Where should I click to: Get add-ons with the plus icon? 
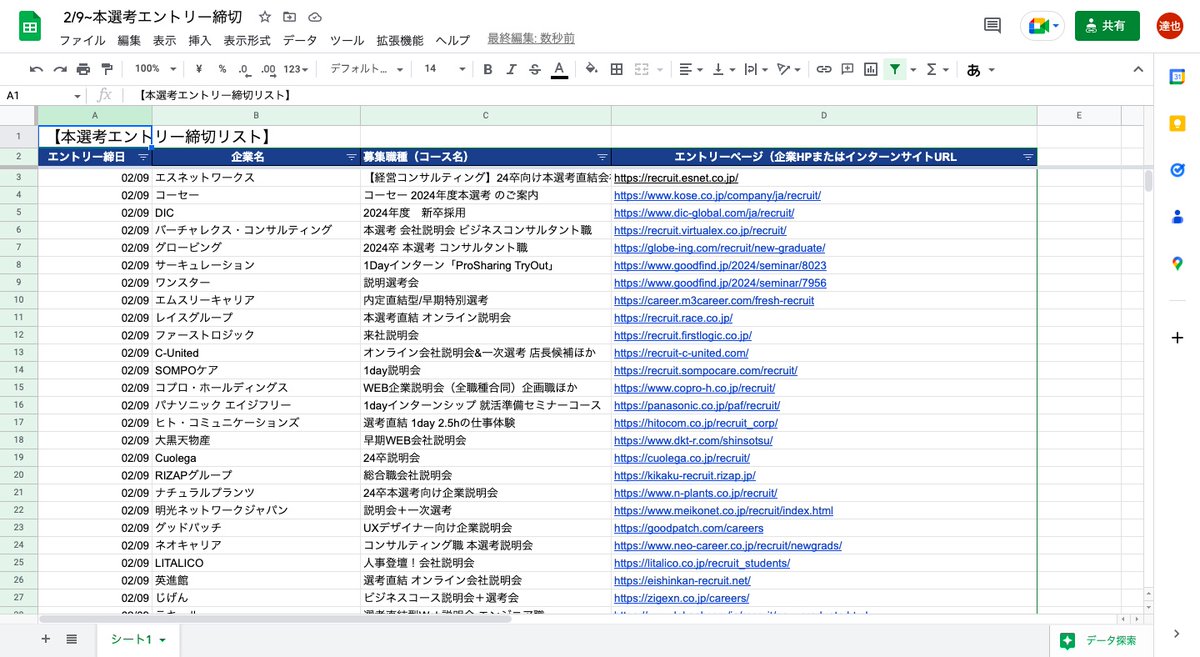[1177, 338]
